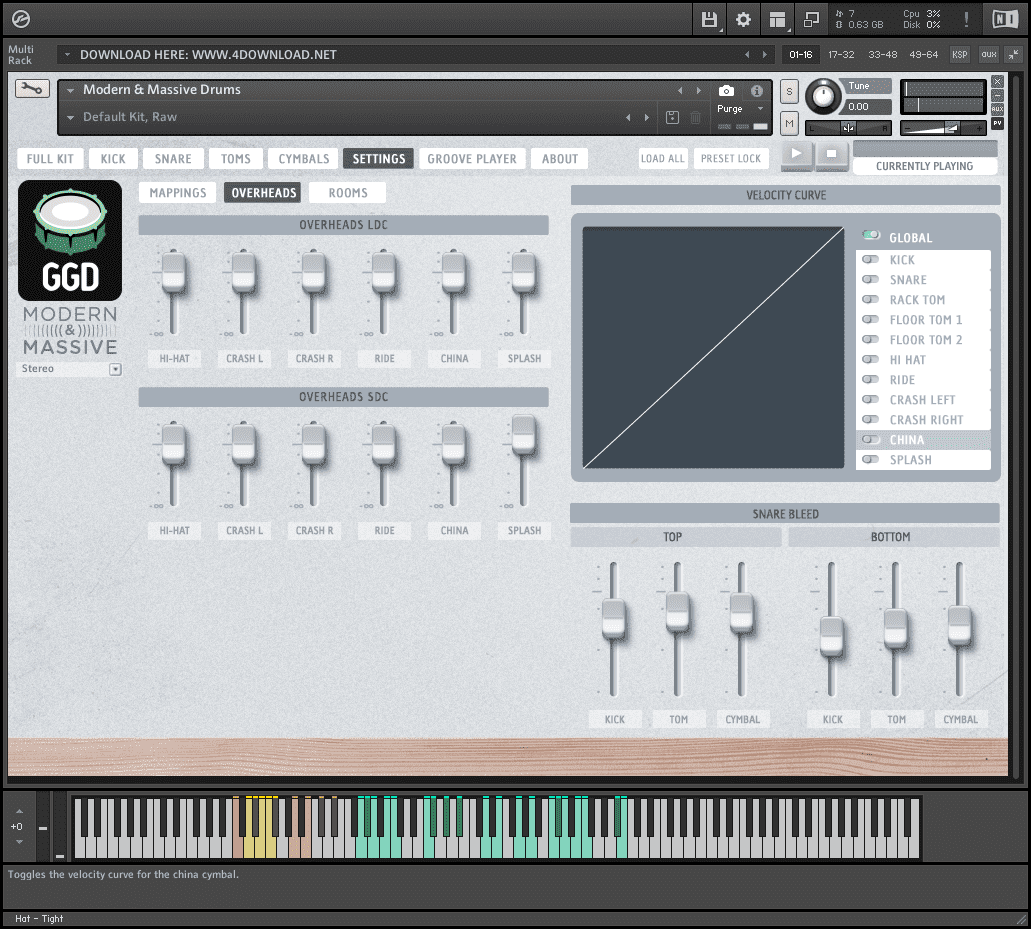Show aux sends with aux button
1031x929 pixels.
(x=988, y=55)
